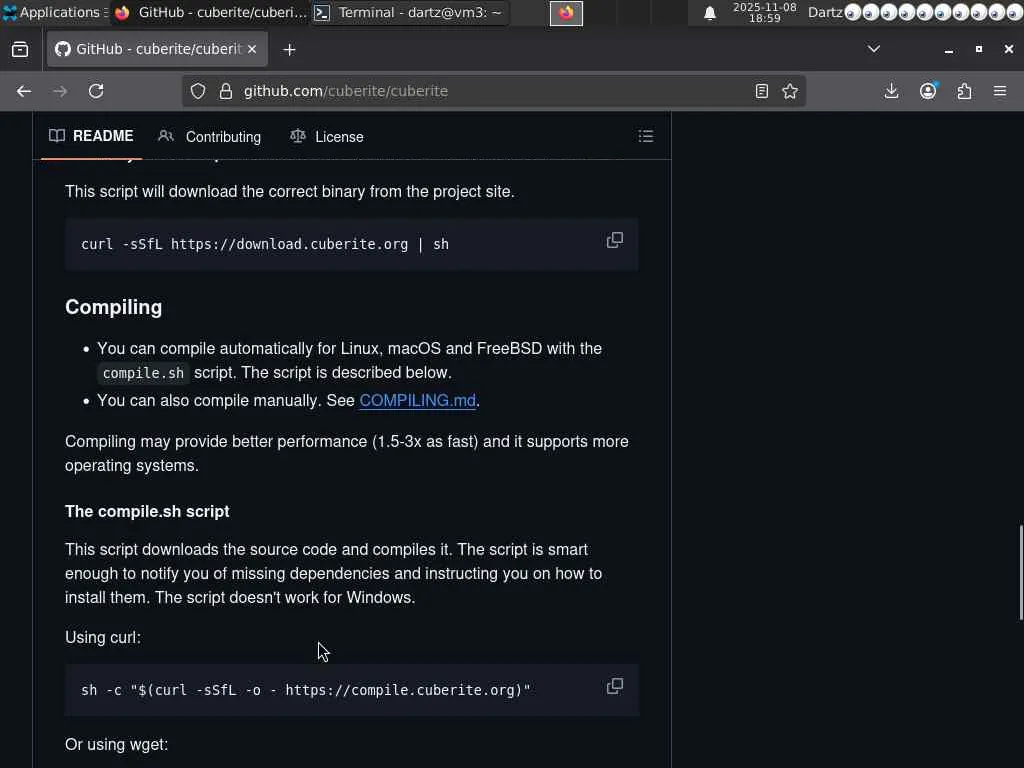Click the Firefox thumbnail icon in panel

pos(566,13)
